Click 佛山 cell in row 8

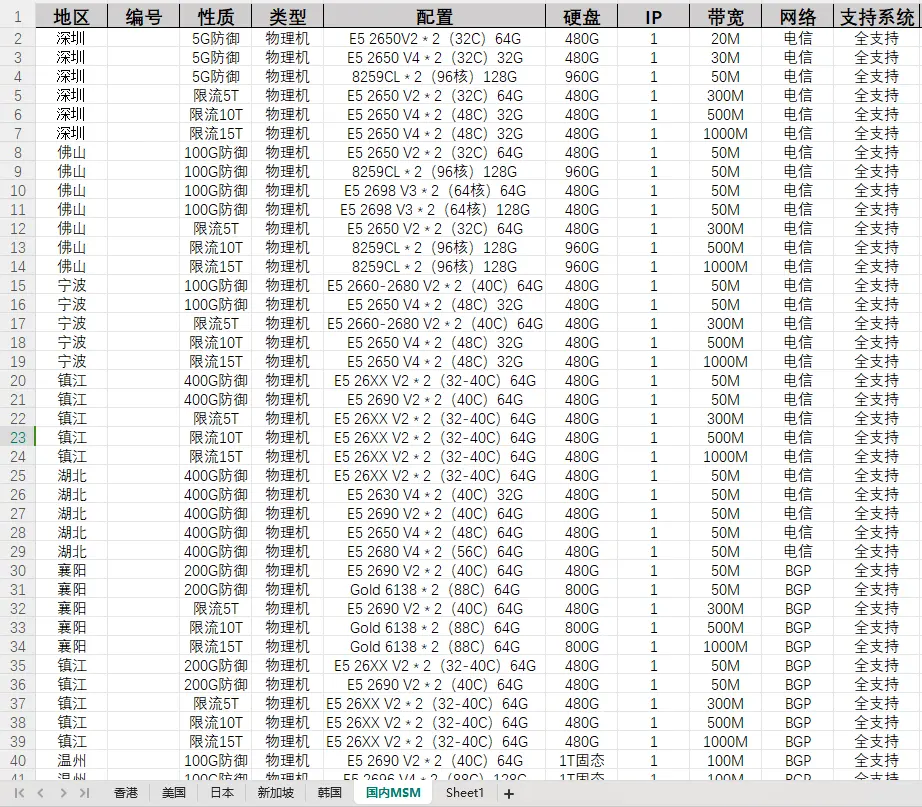[72, 153]
